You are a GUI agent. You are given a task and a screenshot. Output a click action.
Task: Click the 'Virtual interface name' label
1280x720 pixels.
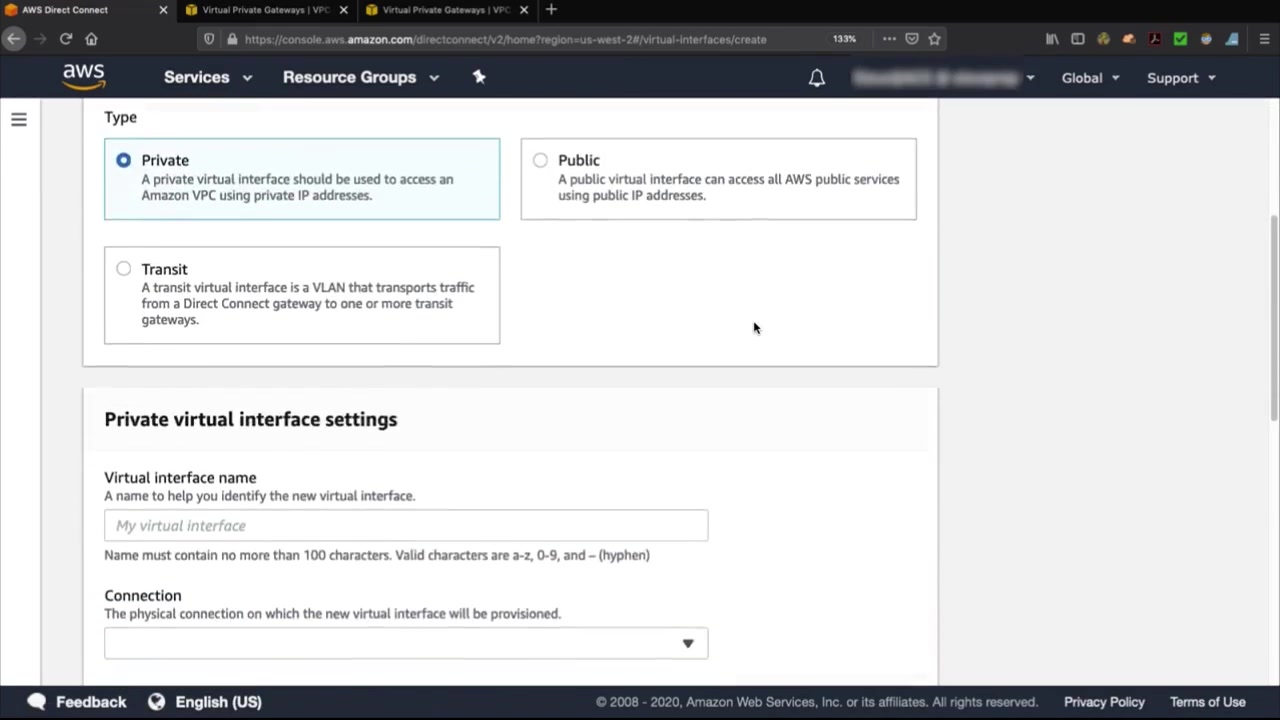point(180,478)
